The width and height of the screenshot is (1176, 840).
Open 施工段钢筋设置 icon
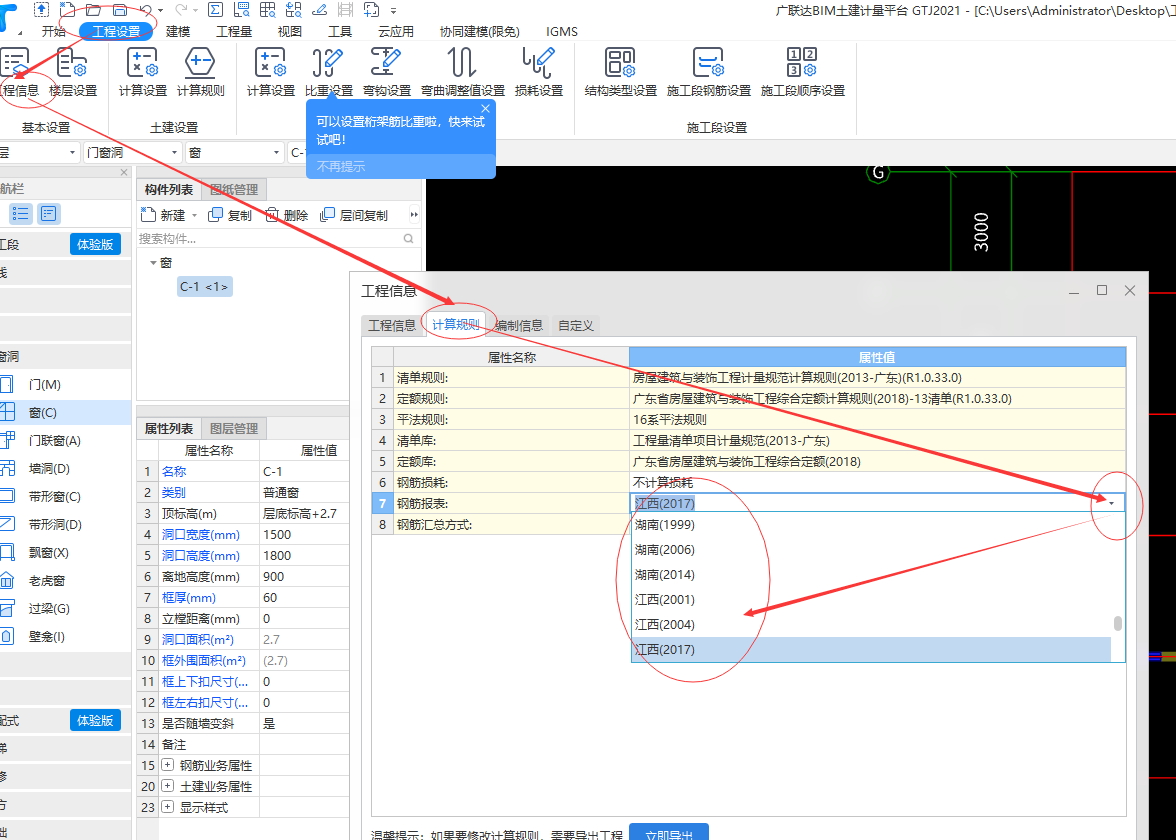[709, 72]
